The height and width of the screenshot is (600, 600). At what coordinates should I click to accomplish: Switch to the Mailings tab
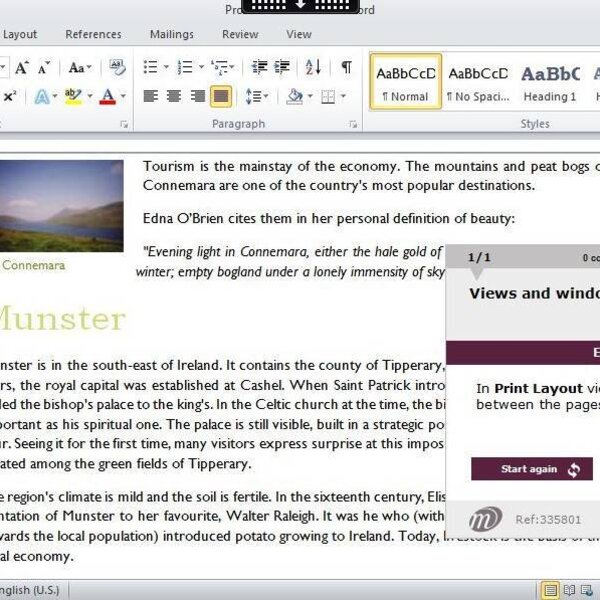click(172, 34)
